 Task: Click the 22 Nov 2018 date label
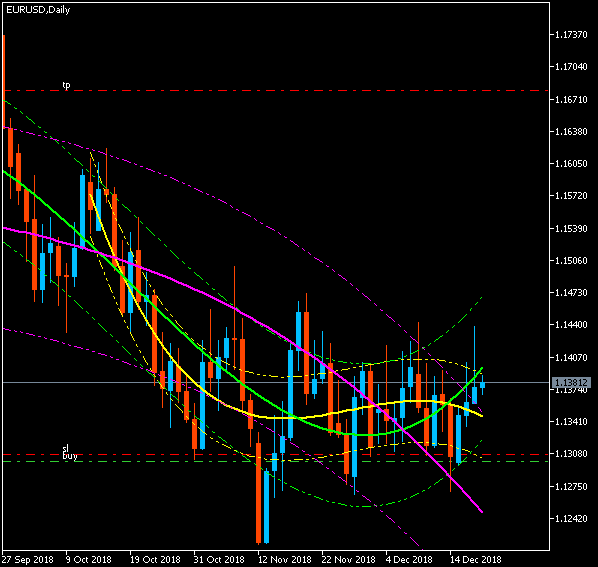click(x=349, y=560)
